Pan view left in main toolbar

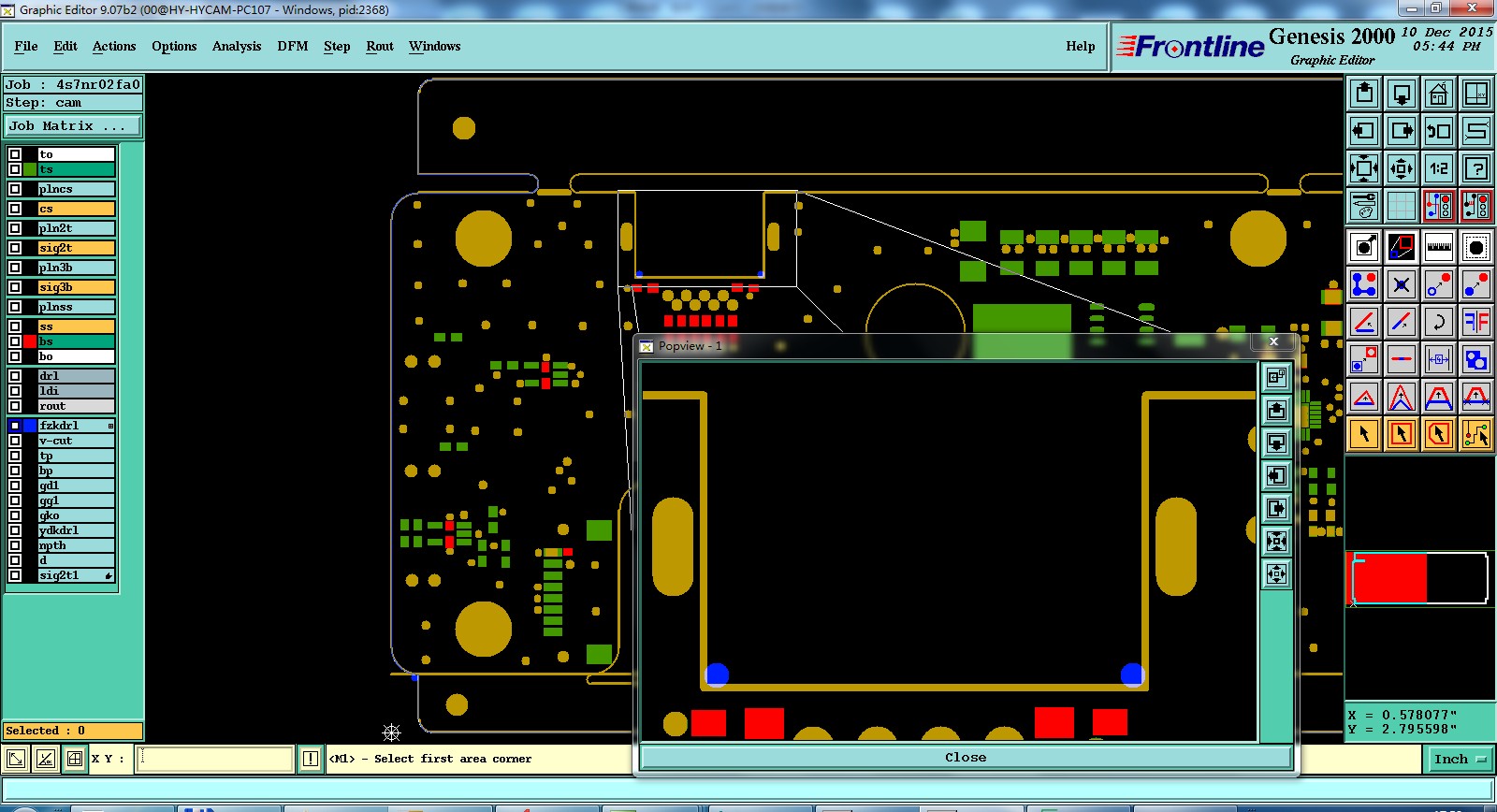pos(1364,131)
